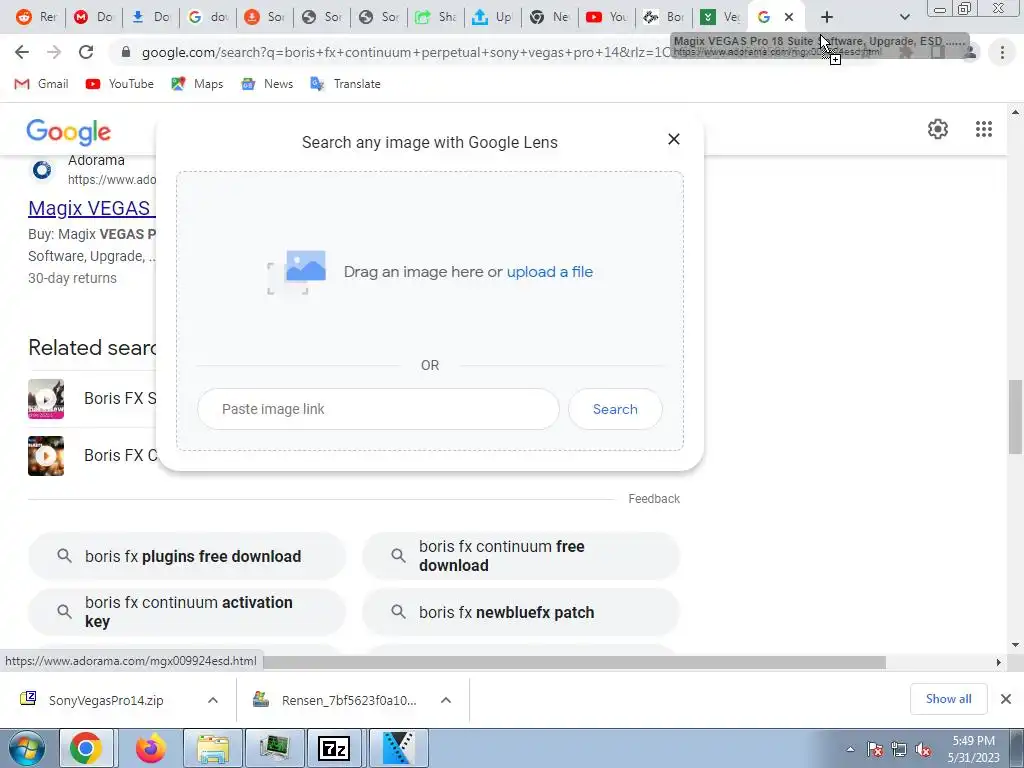The image size is (1024, 768).
Task: Click the image upload drop icon
Action: 297,272
